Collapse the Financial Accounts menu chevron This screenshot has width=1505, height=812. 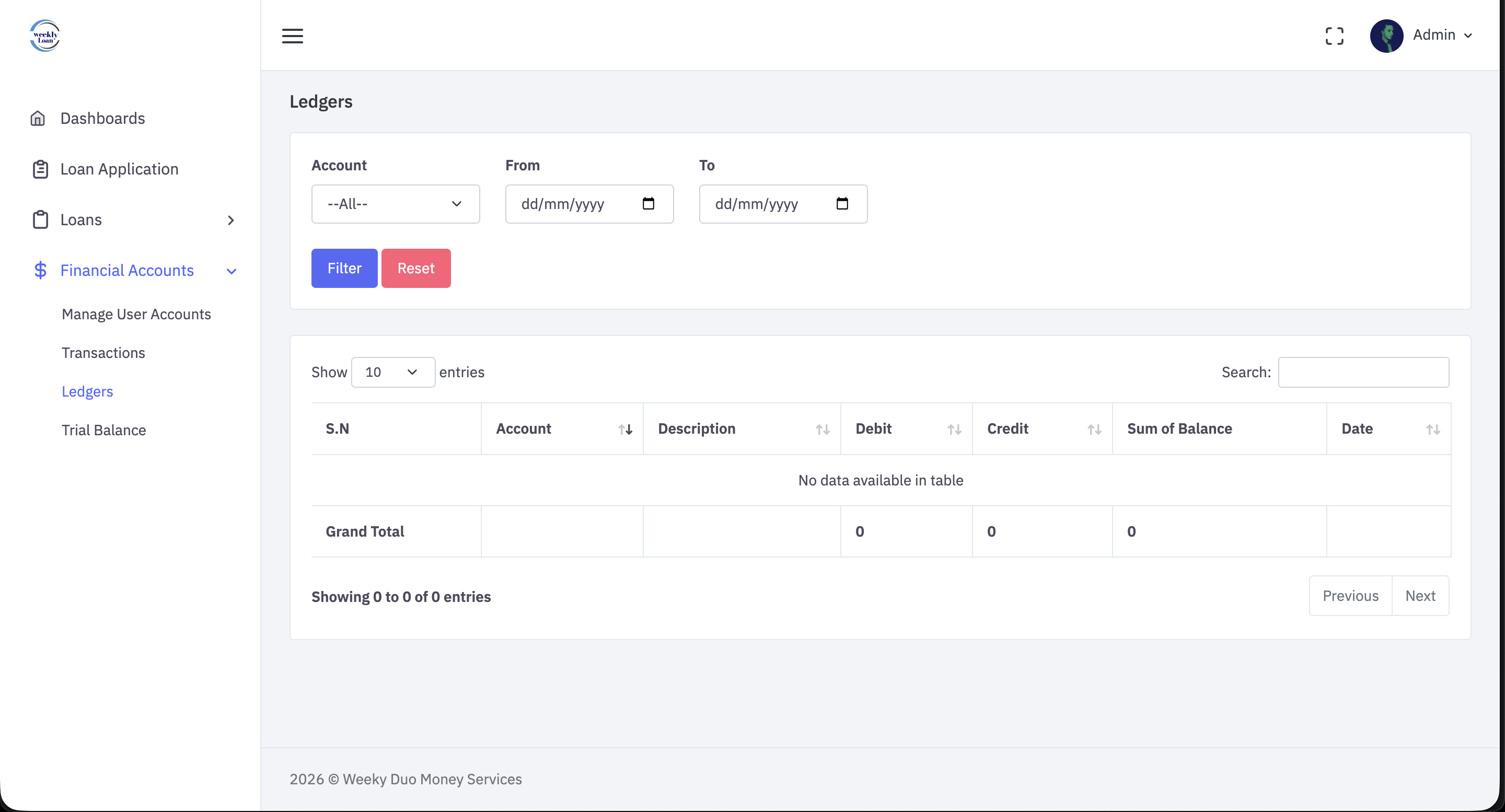(x=231, y=271)
